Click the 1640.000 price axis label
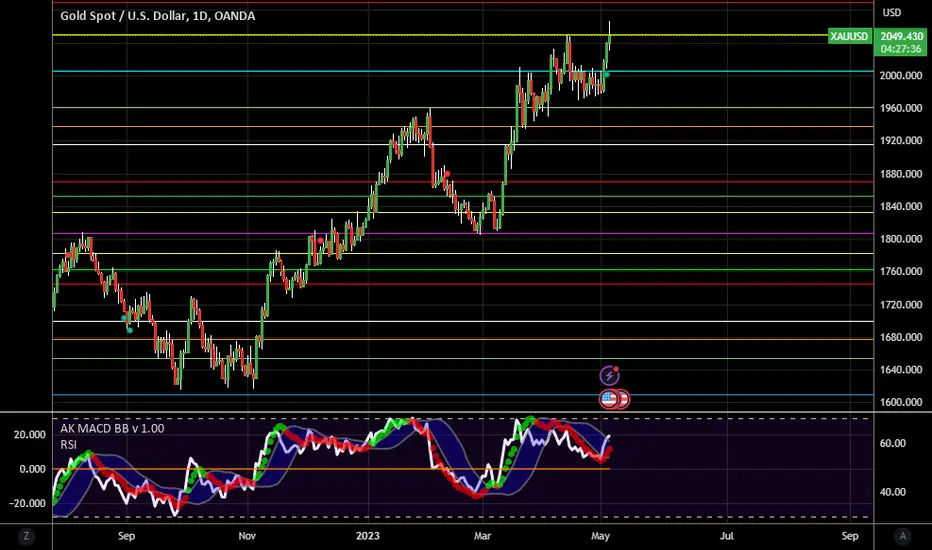 (901, 369)
